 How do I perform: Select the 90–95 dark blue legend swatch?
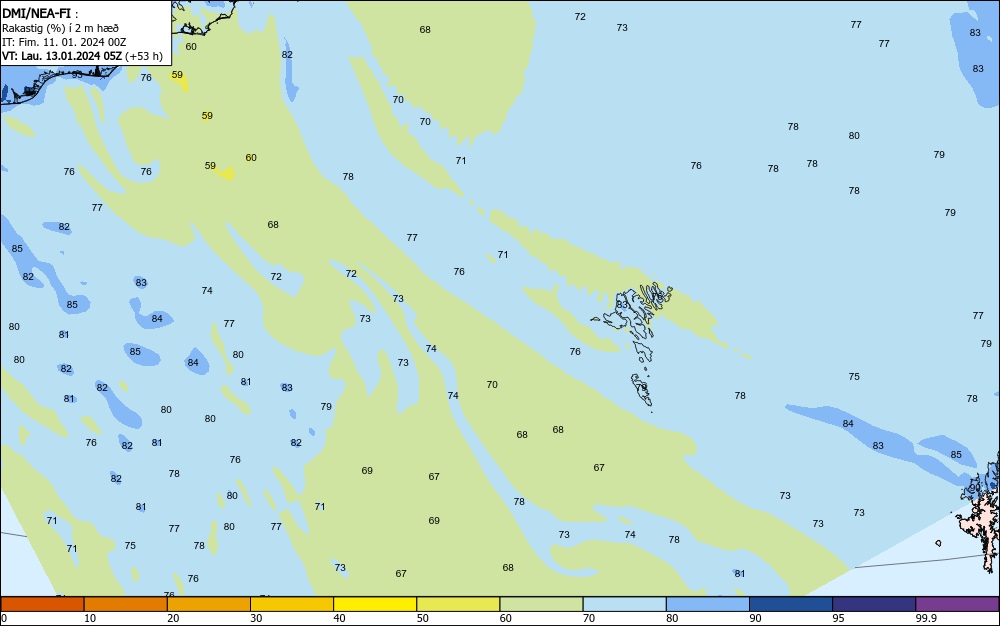tap(791, 604)
